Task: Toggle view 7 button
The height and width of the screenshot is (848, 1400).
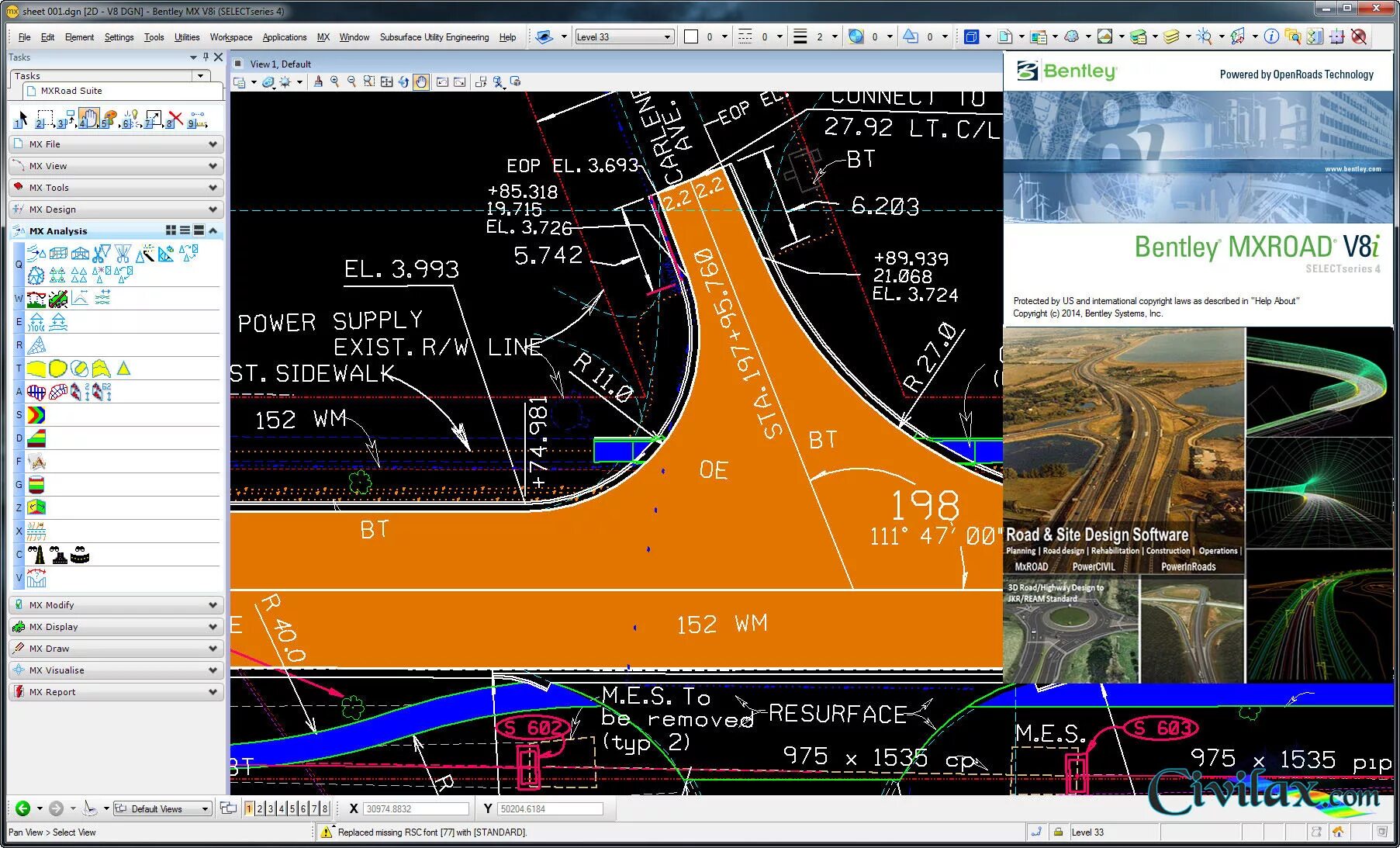Action: 313,808
